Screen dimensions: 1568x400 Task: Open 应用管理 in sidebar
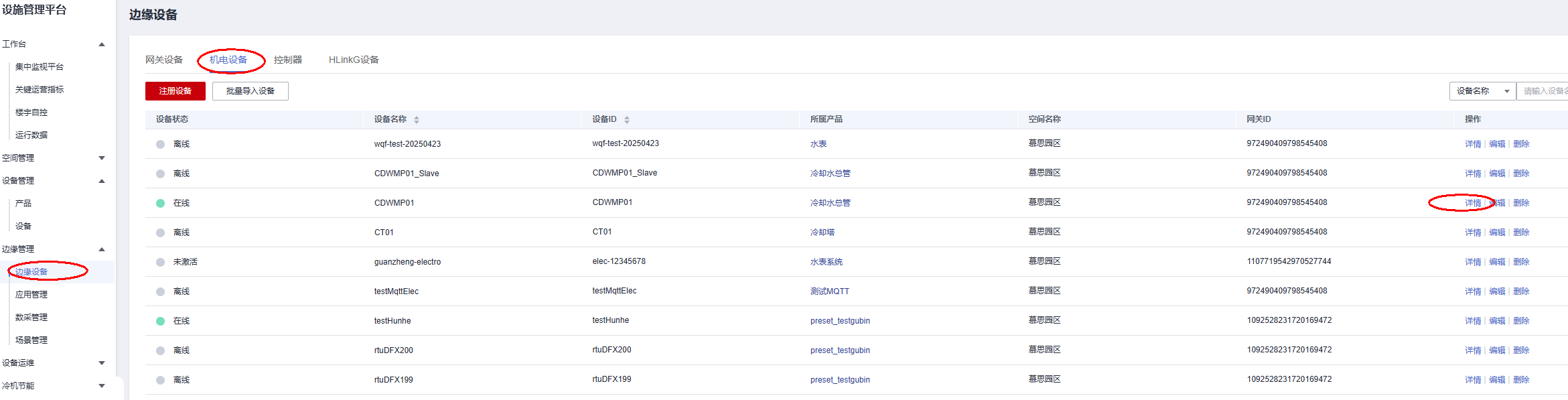pos(31,295)
